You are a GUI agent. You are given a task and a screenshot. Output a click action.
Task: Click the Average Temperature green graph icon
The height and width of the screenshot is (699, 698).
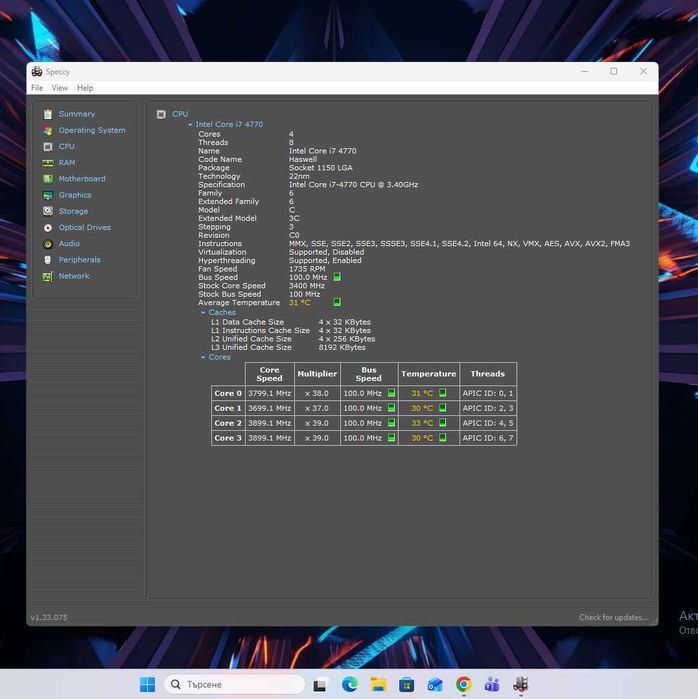point(337,302)
